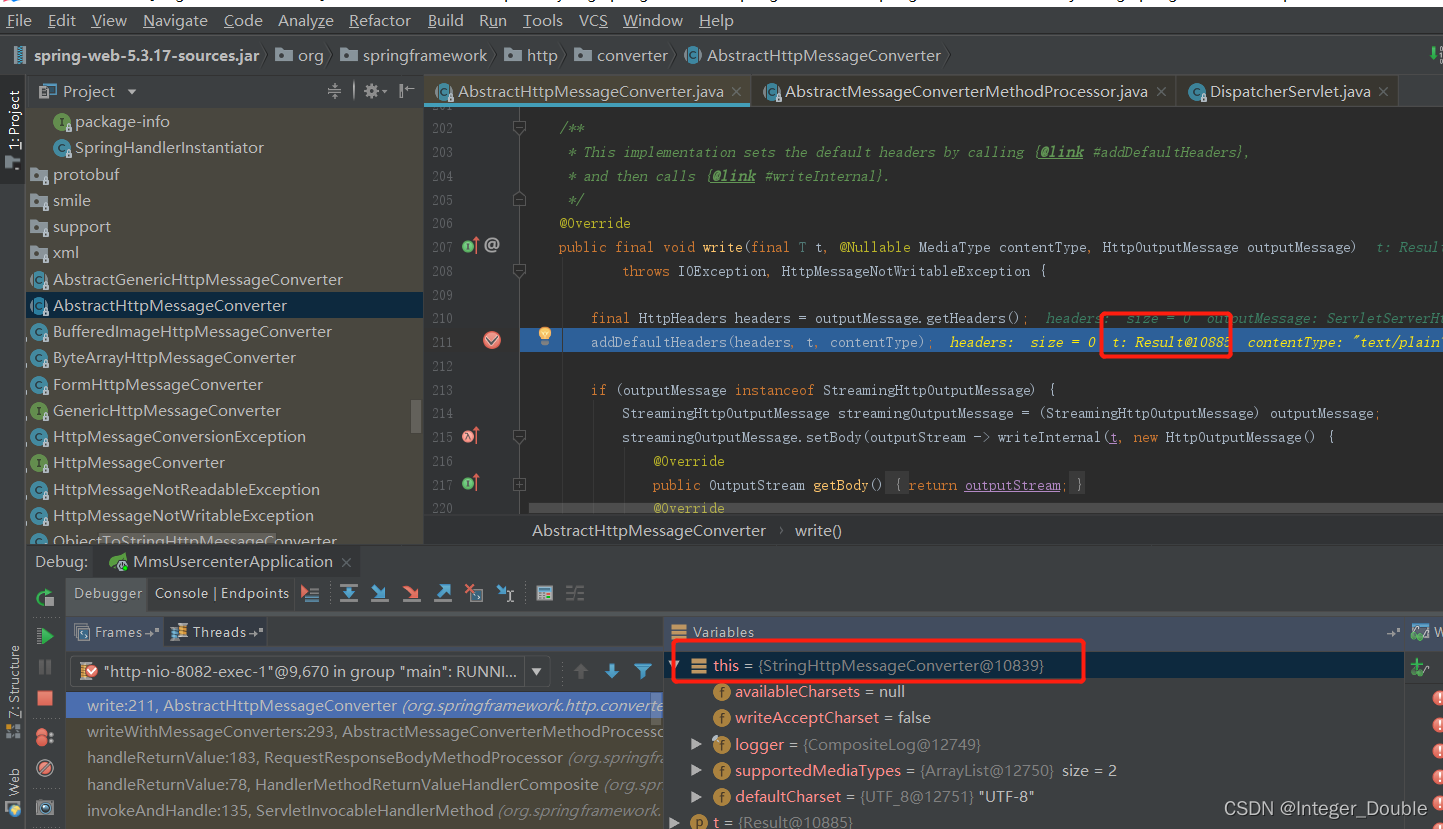Switch to the Debugger tab
The height and width of the screenshot is (829, 1443).
coord(108,593)
